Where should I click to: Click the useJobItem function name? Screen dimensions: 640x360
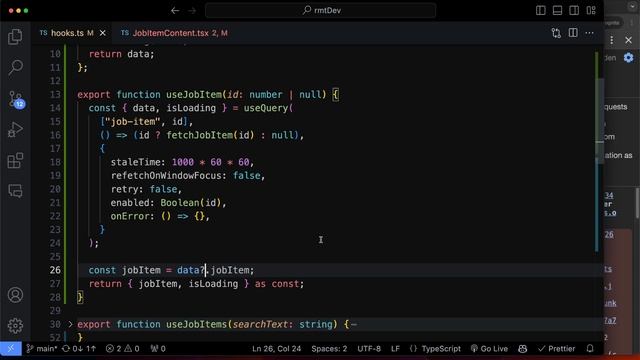click(x=194, y=95)
